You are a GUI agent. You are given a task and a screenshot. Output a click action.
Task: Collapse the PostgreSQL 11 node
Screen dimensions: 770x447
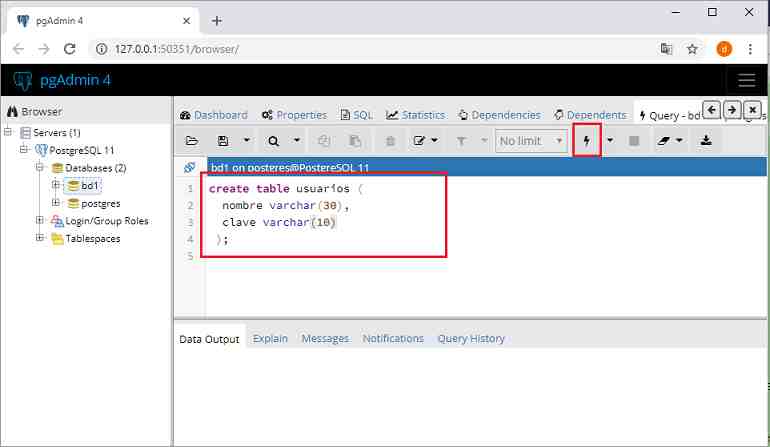(24, 149)
